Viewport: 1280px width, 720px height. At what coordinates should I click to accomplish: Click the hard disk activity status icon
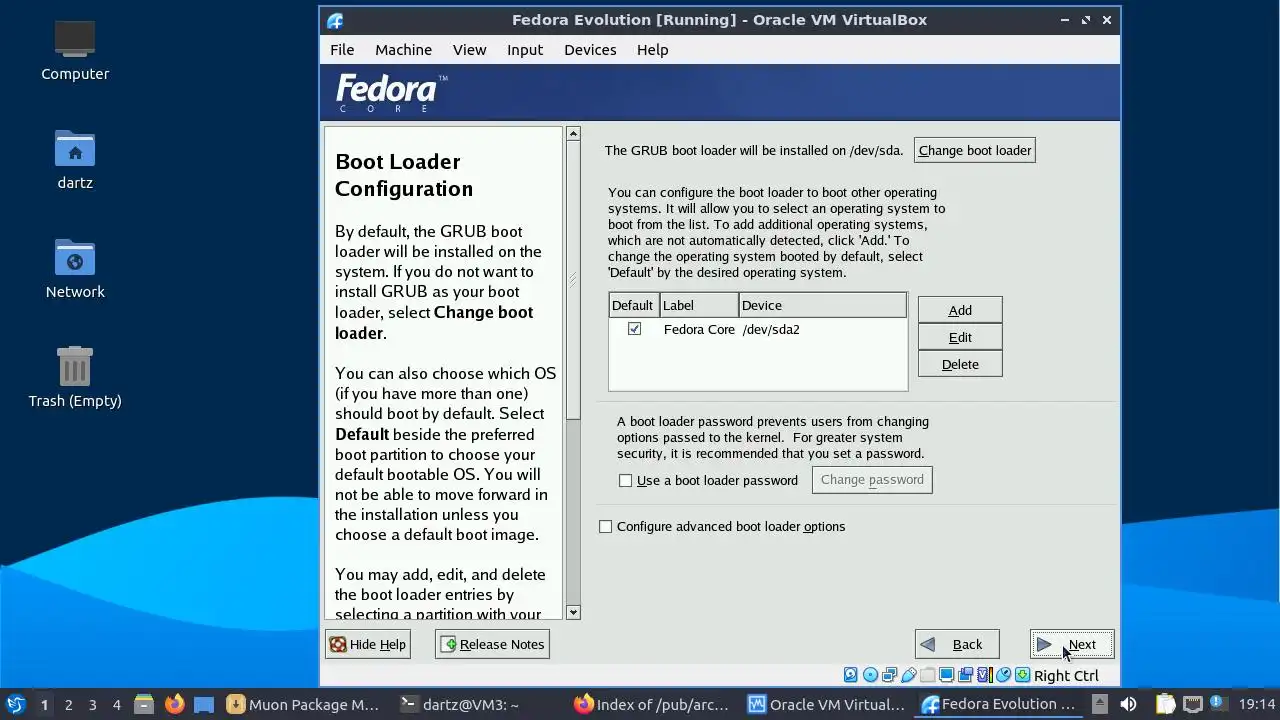pos(850,675)
